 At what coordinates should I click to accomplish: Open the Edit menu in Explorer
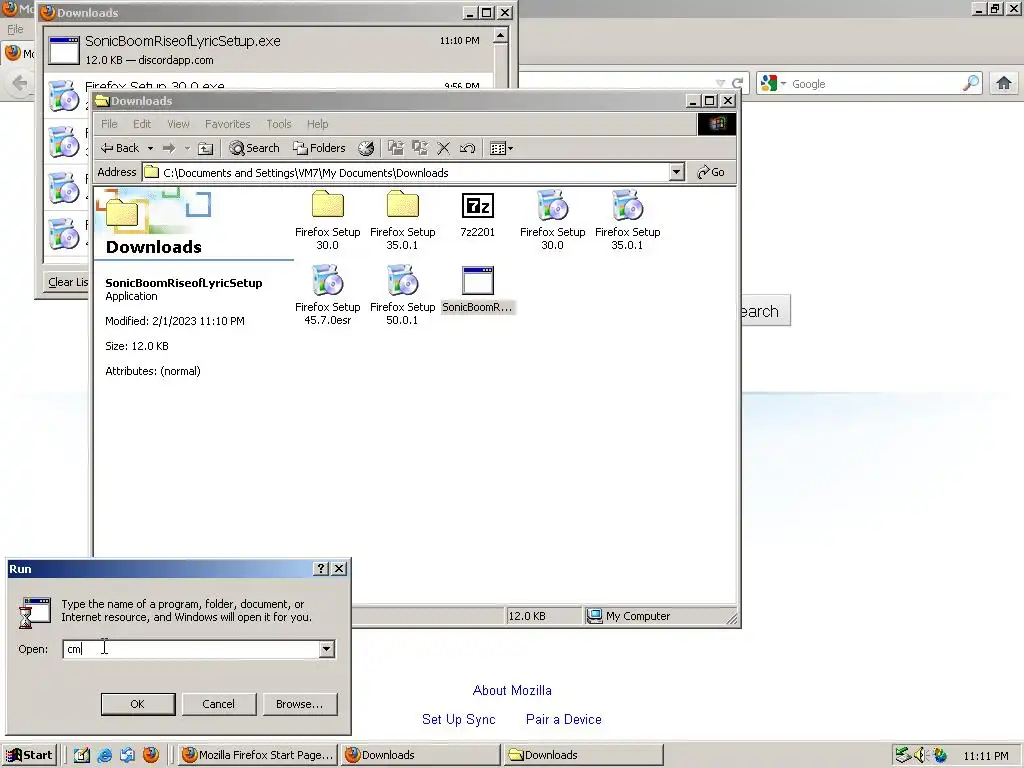coord(142,124)
